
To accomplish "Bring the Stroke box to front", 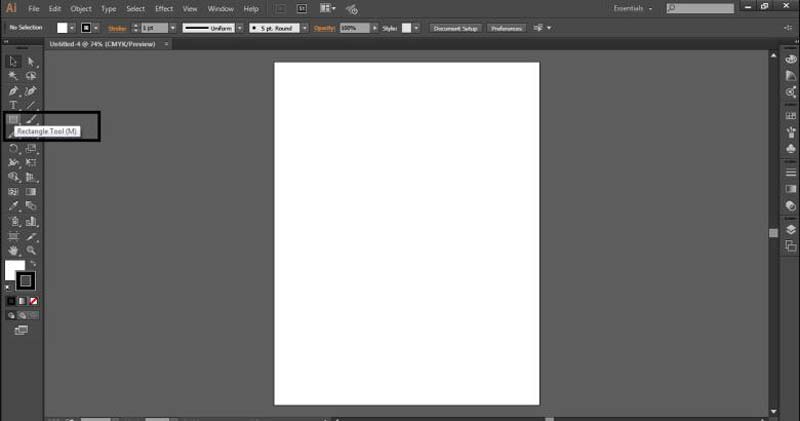I will click(26, 281).
